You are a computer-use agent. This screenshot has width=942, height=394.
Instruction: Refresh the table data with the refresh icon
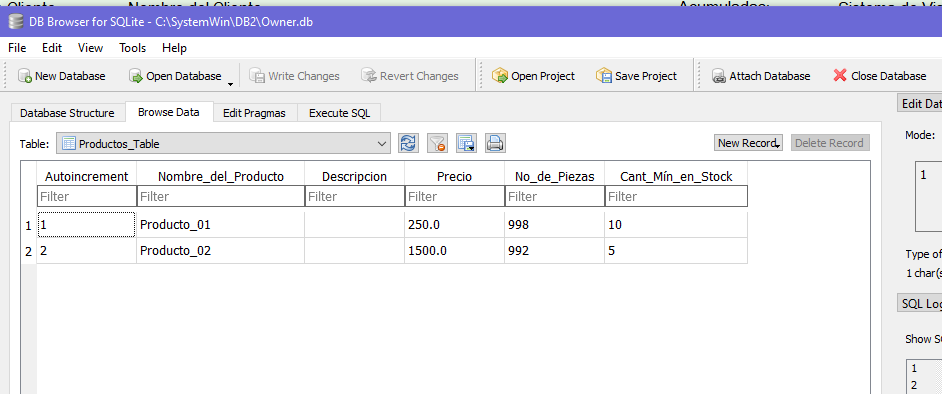(x=408, y=143)
